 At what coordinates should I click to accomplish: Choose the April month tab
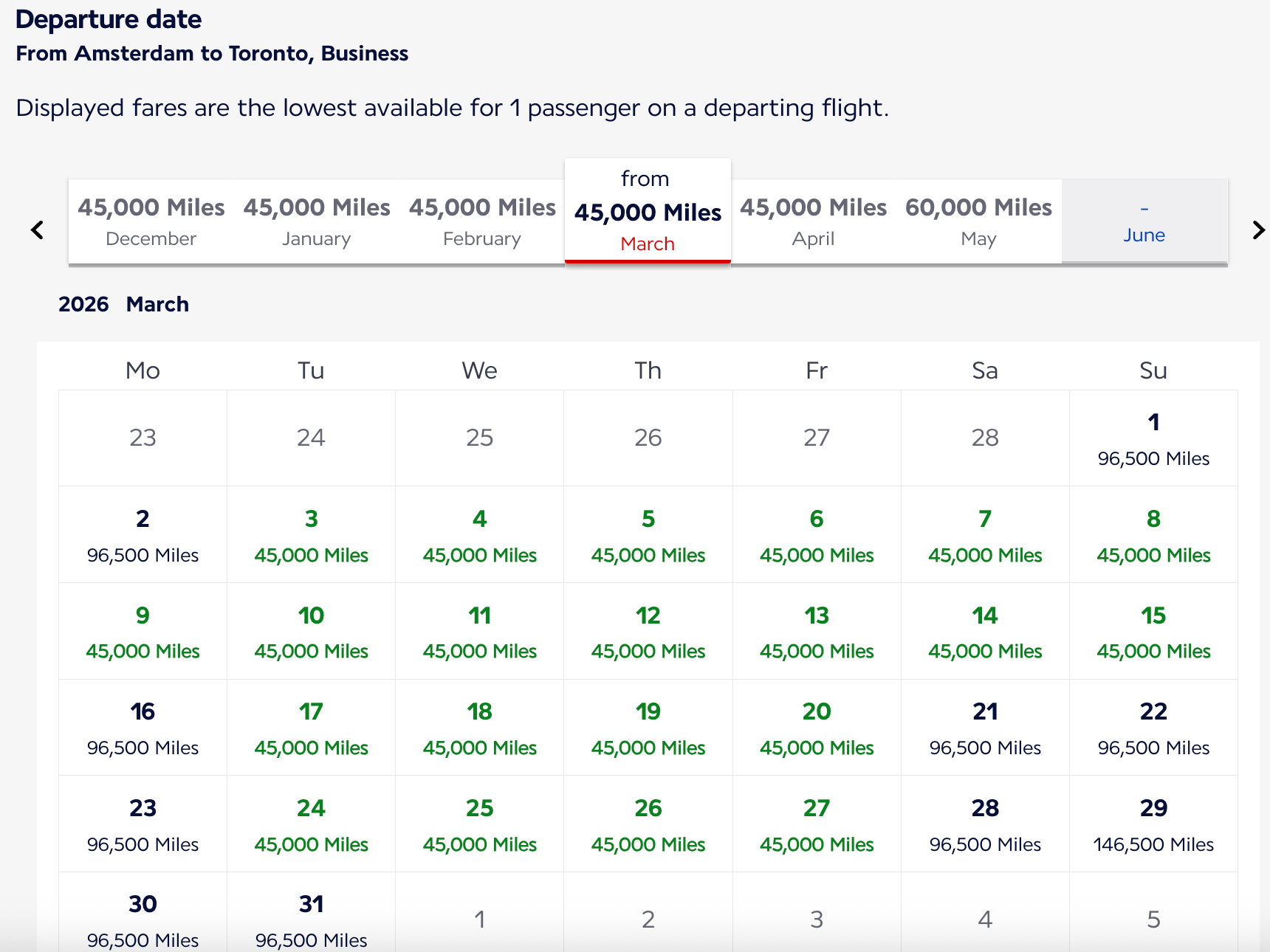(813, 221)
